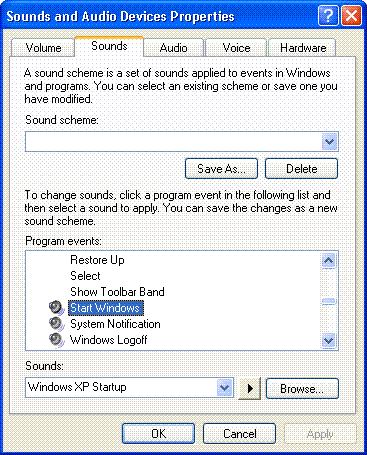
Task: Select the Restore Up program event
Action: tap(97, 260)
